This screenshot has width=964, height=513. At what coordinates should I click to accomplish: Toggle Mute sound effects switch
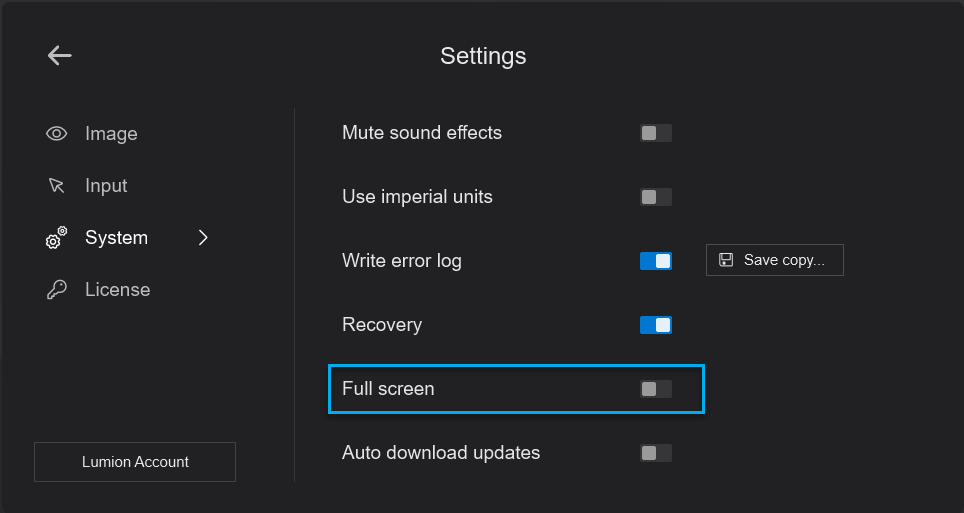click(x=656, y=133)
